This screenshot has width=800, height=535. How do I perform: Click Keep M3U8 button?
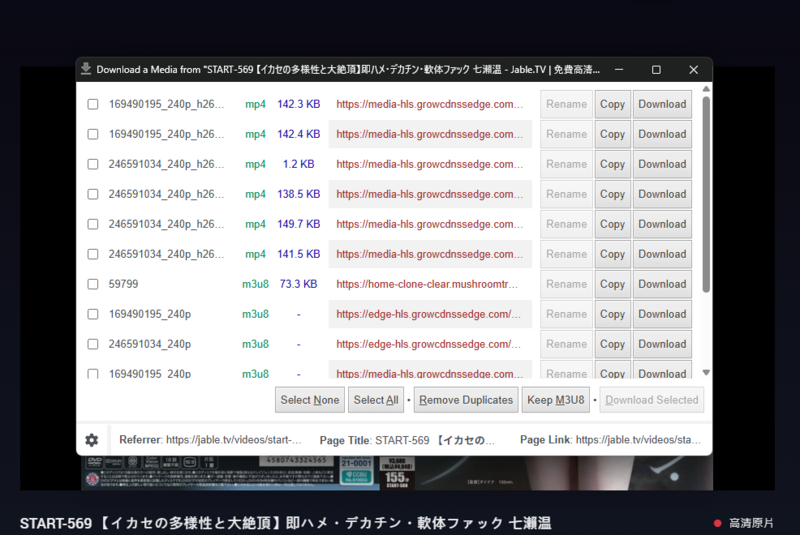(x=556, y=400)
